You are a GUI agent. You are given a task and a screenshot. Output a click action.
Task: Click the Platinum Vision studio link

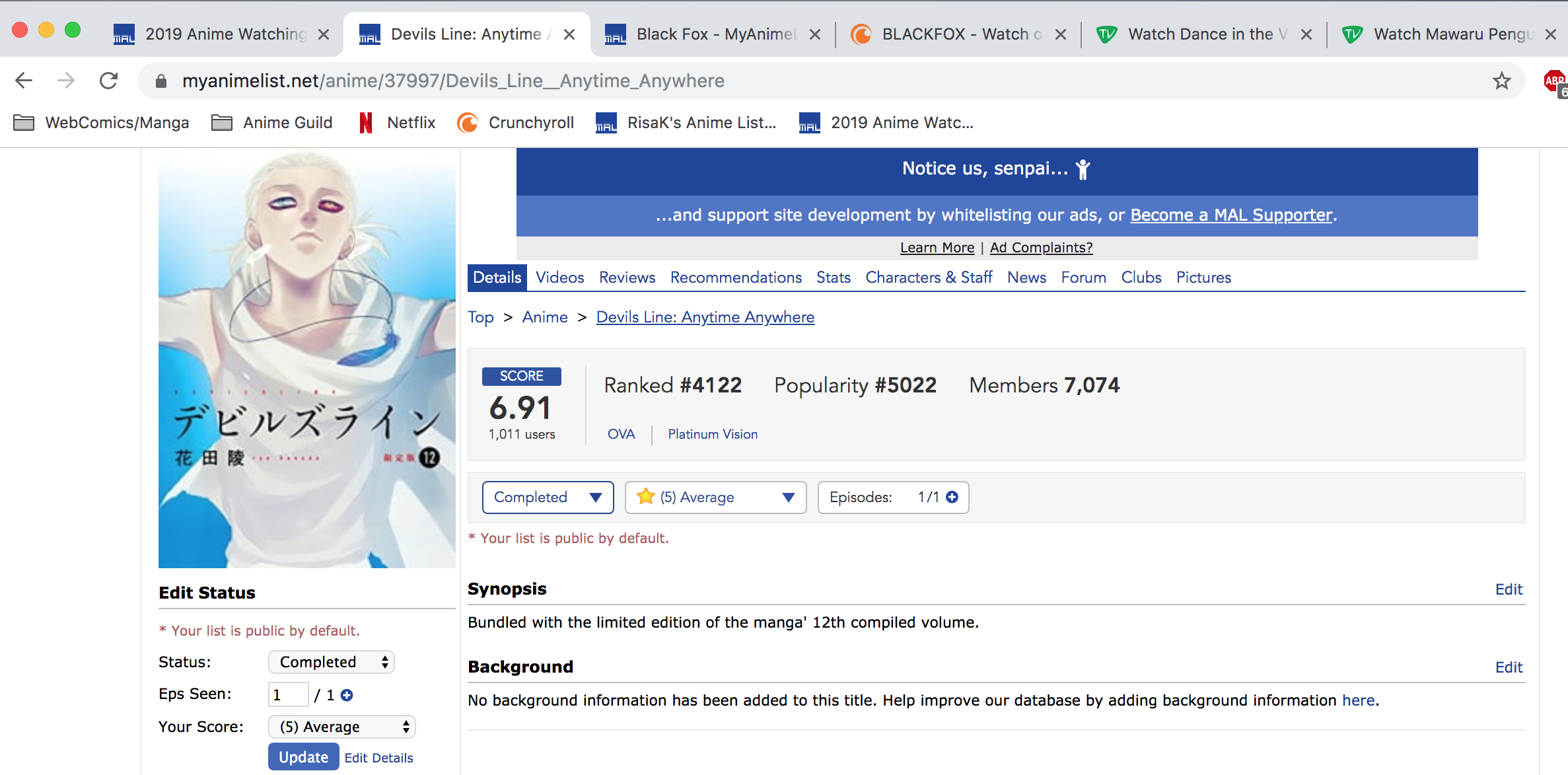(x=713, y=434)
